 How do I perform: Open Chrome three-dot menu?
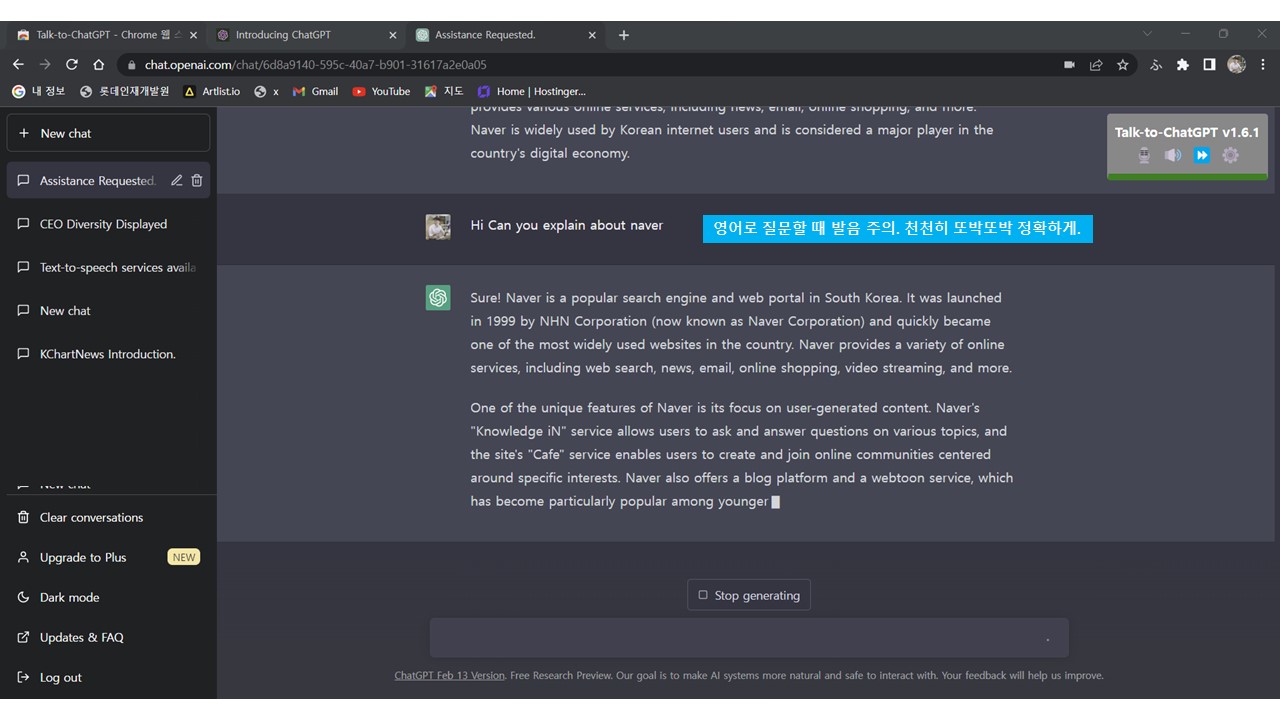tap(1263, 64)
